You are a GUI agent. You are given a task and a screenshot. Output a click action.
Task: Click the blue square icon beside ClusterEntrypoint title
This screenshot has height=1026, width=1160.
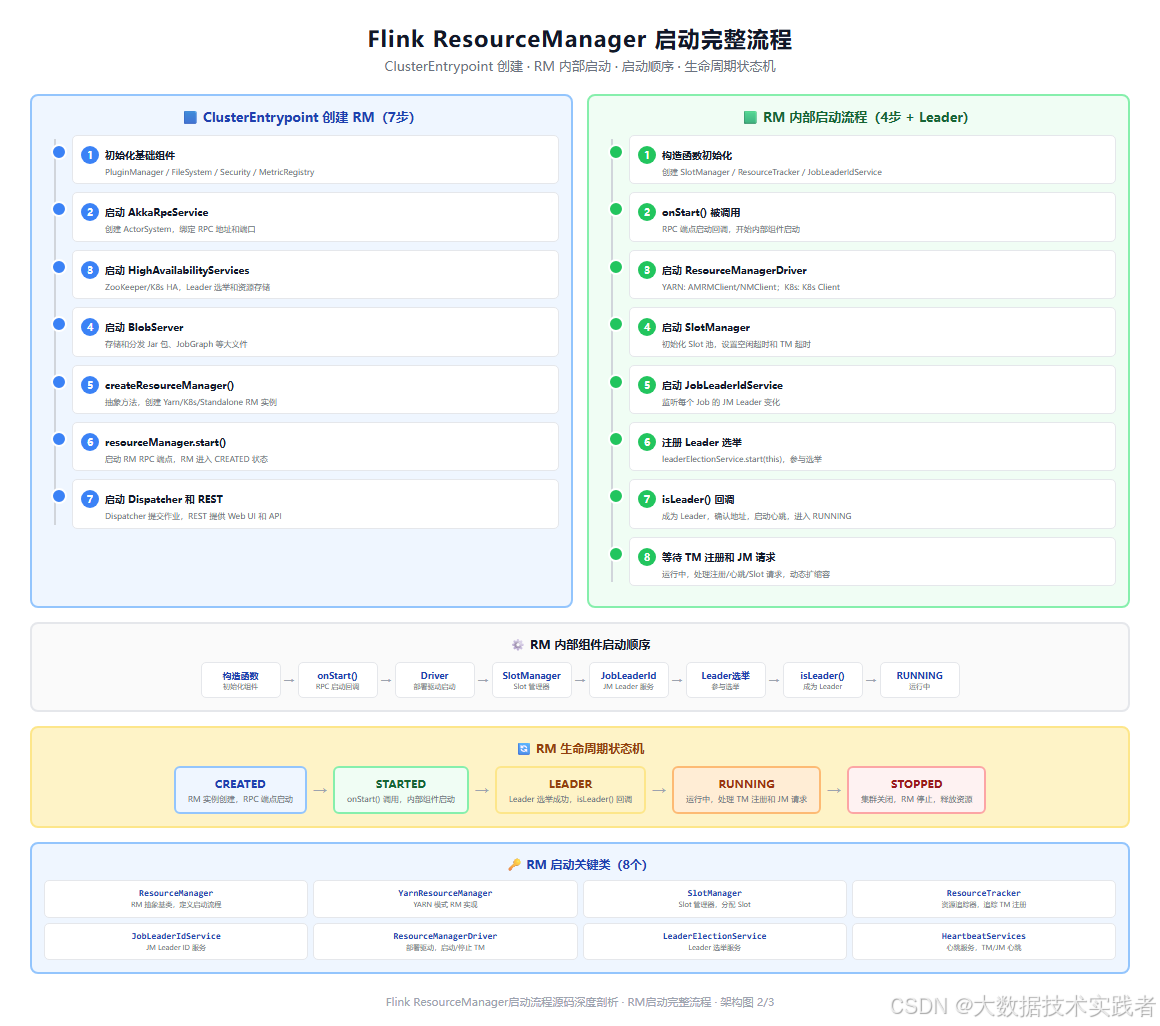(190, 117)
